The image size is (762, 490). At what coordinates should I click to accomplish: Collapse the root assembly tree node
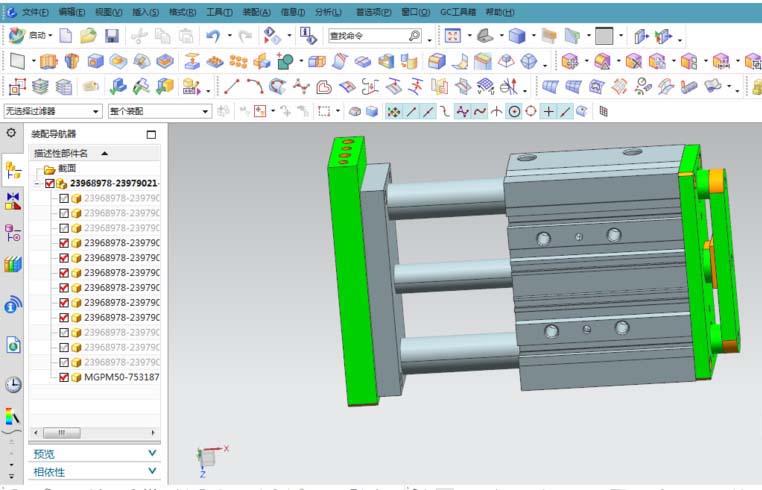(x=37, y=184)
